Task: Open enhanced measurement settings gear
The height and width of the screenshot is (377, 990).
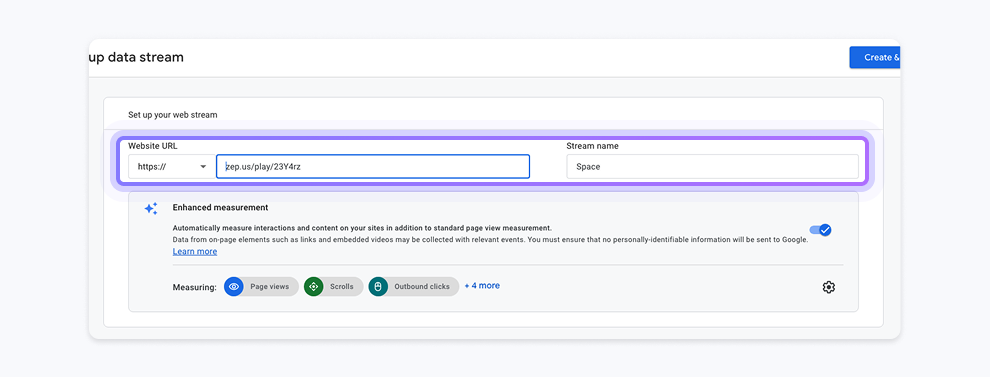Action: tap(828, 287)
